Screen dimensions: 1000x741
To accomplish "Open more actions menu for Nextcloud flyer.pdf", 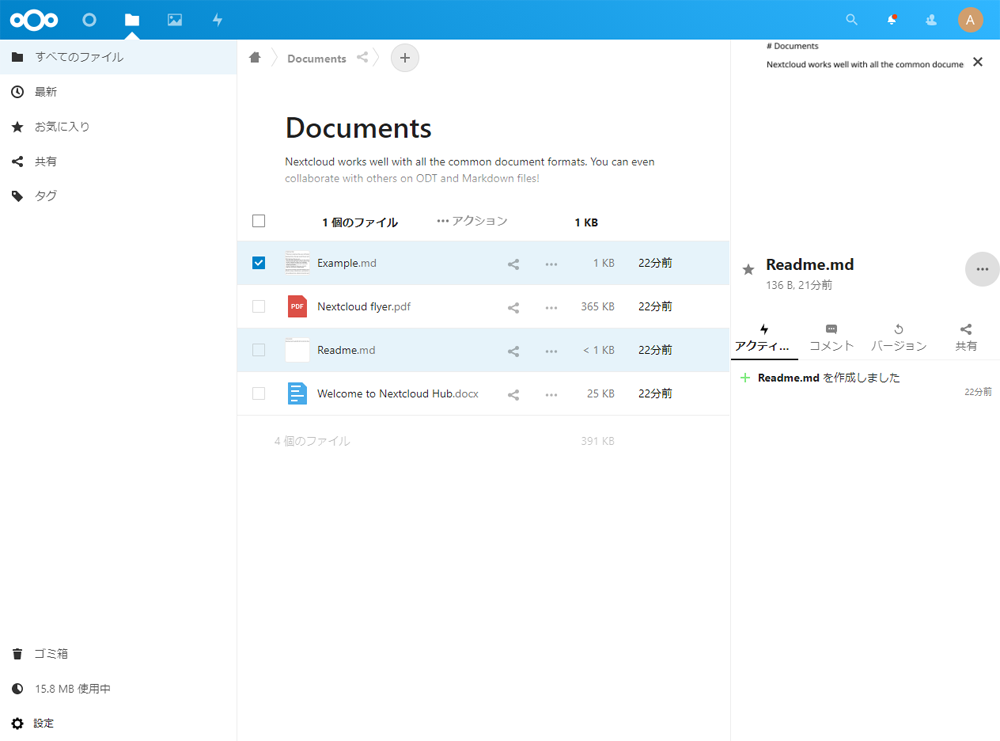I will point(552,307).
